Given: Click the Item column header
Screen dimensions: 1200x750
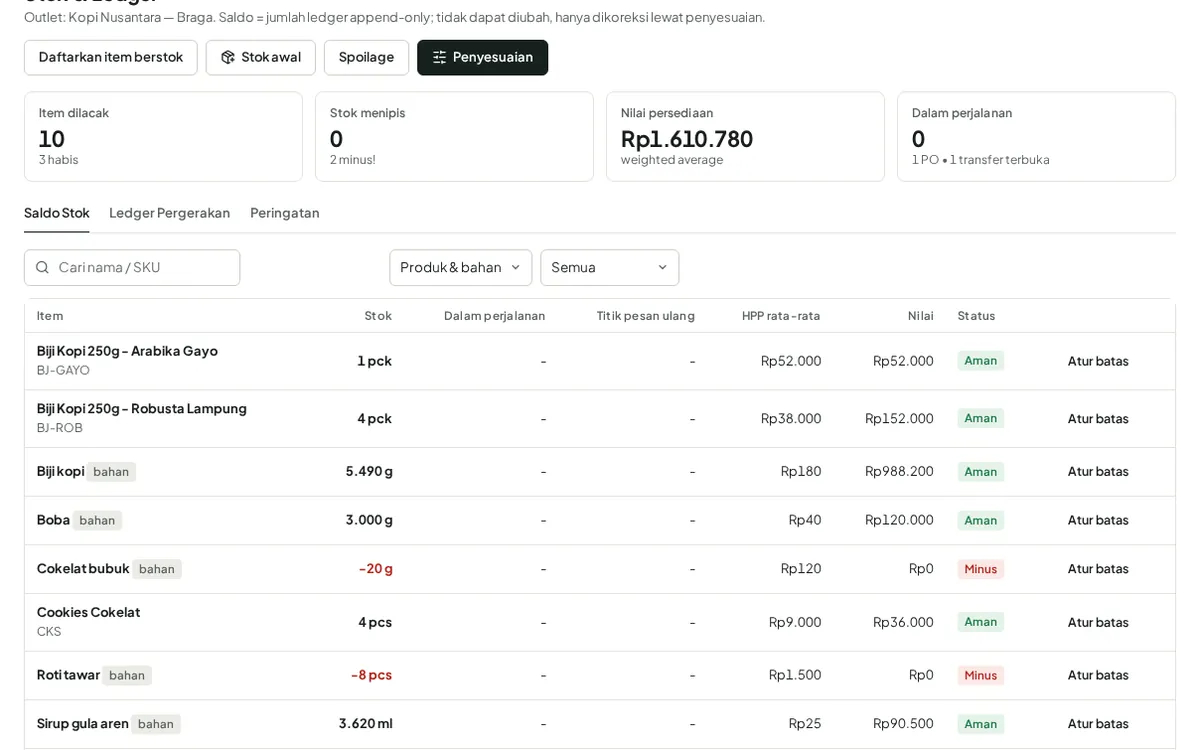Looking at the screenshot, I should point(50,316).
